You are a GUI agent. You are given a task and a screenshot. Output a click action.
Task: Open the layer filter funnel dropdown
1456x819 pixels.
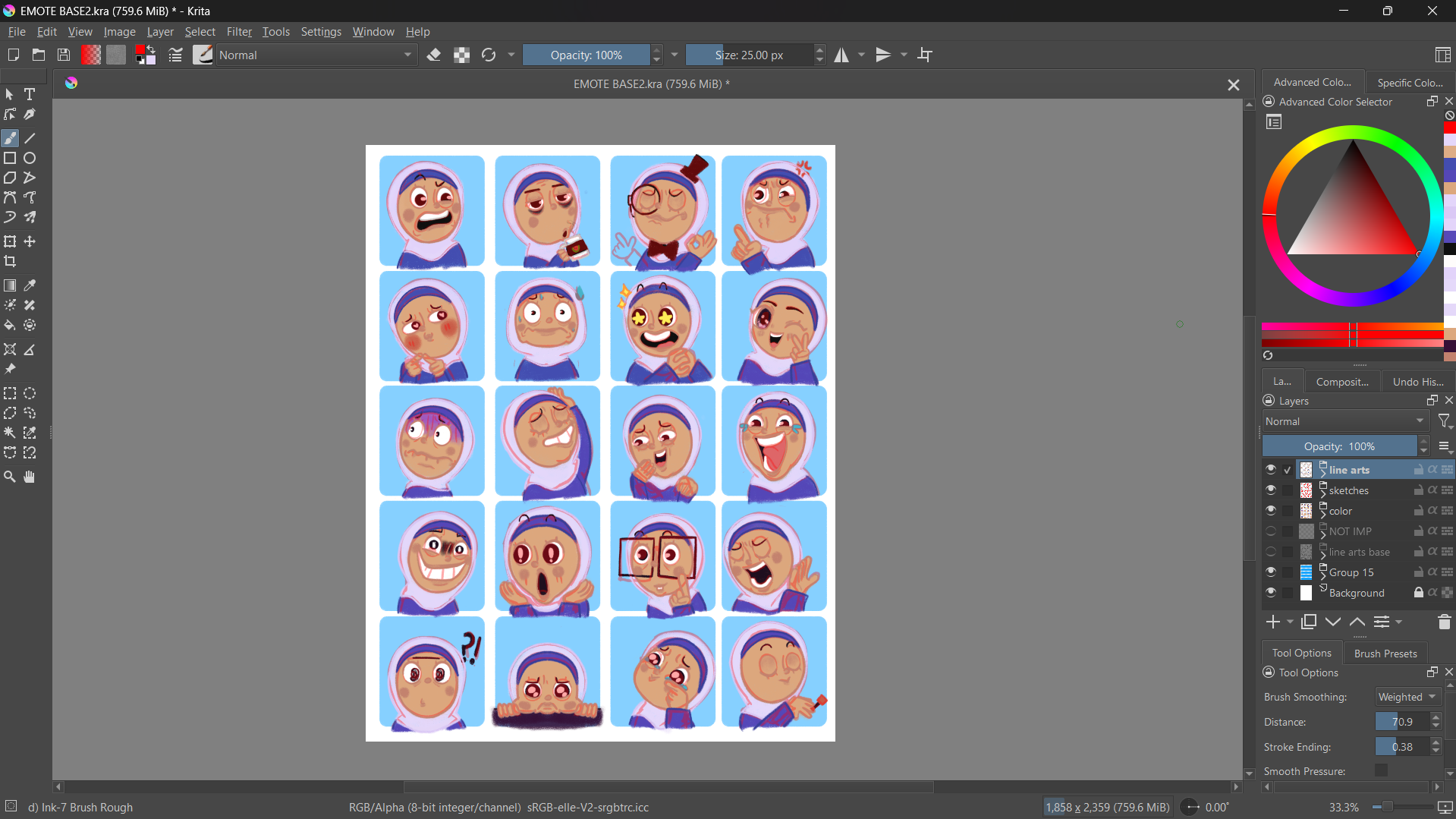1445,421
